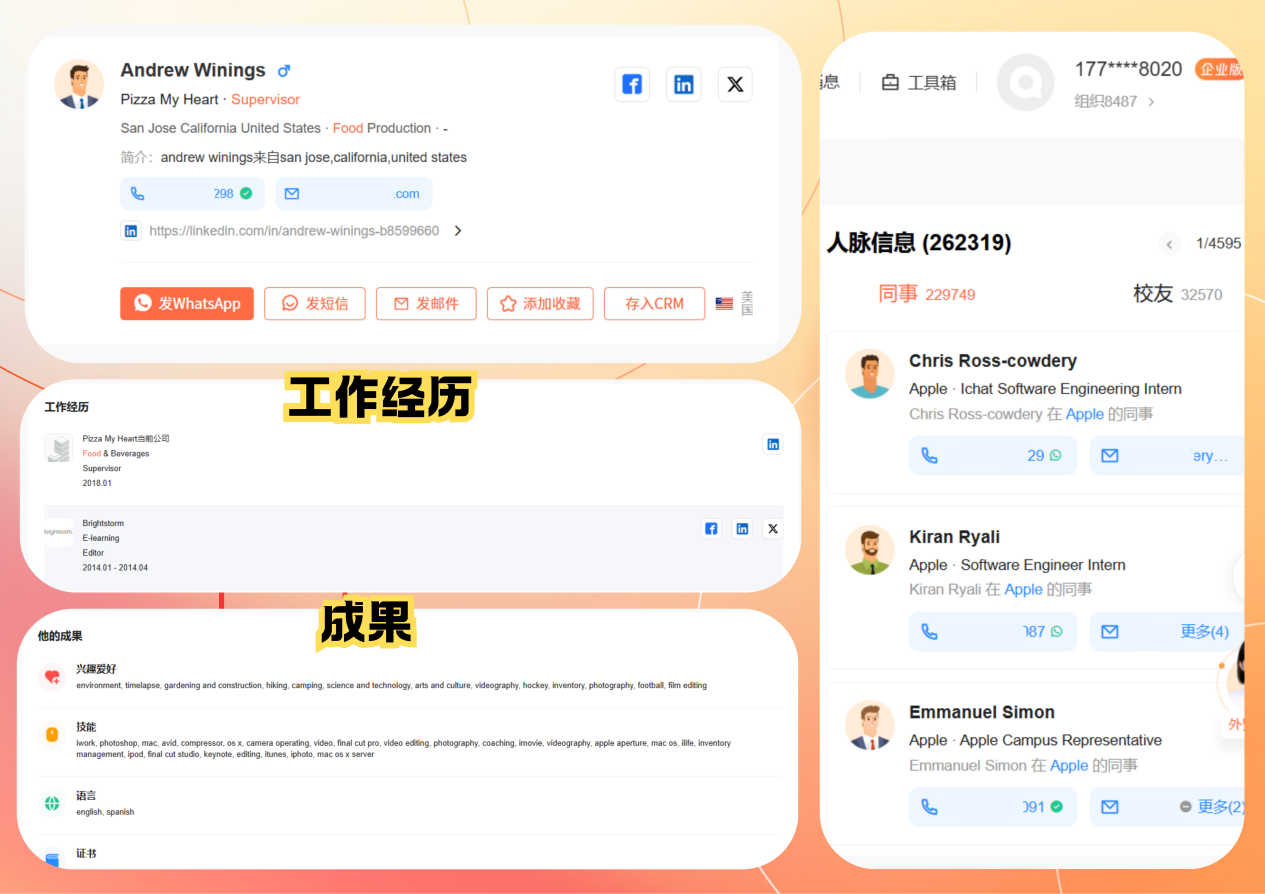
Task: Click Pizza My Heart company logo
Action: coord(59,448)
